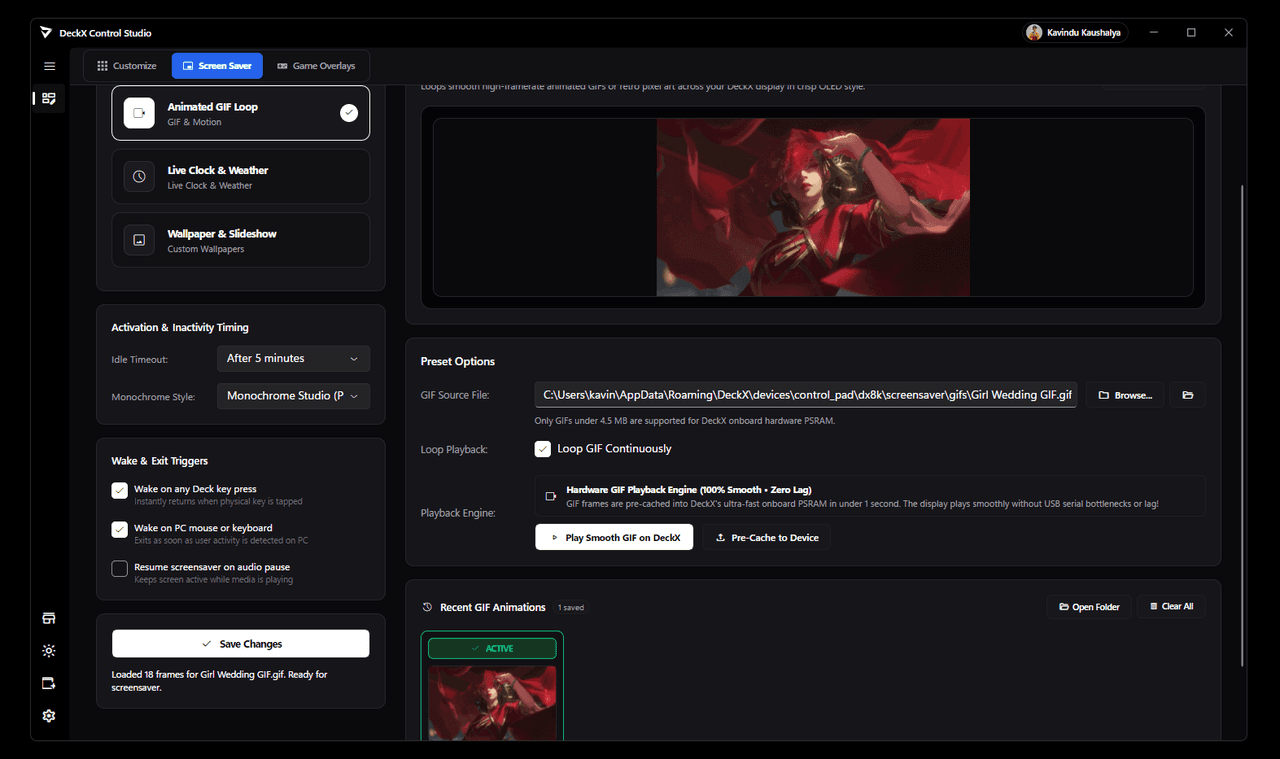Click the large GIF preview image
1280x759 pixels.
point(813,207)
